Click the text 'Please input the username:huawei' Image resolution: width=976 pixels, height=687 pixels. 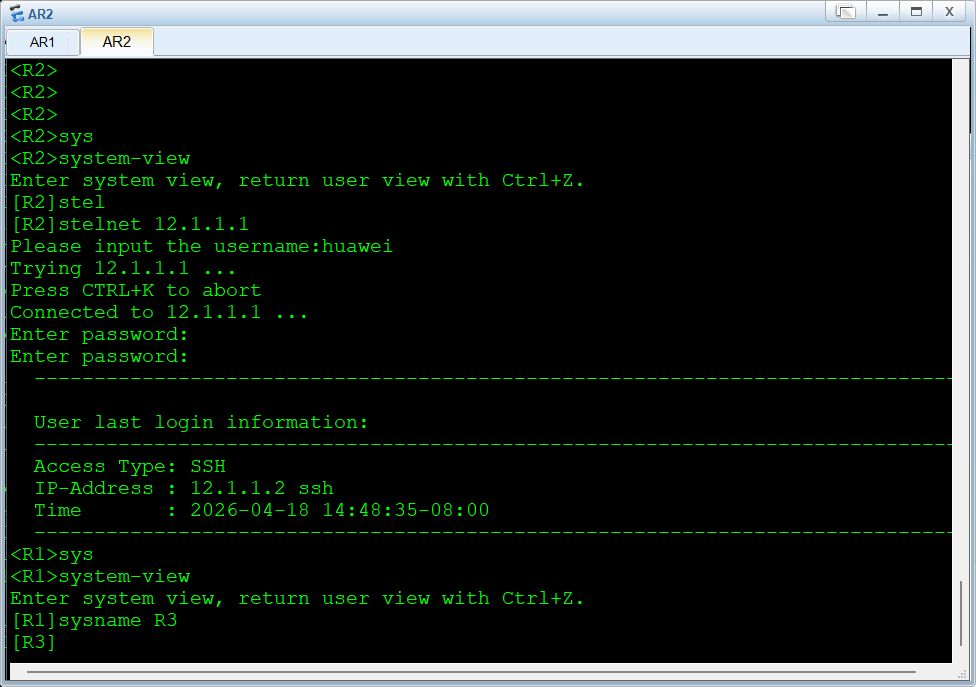(202, 246)
